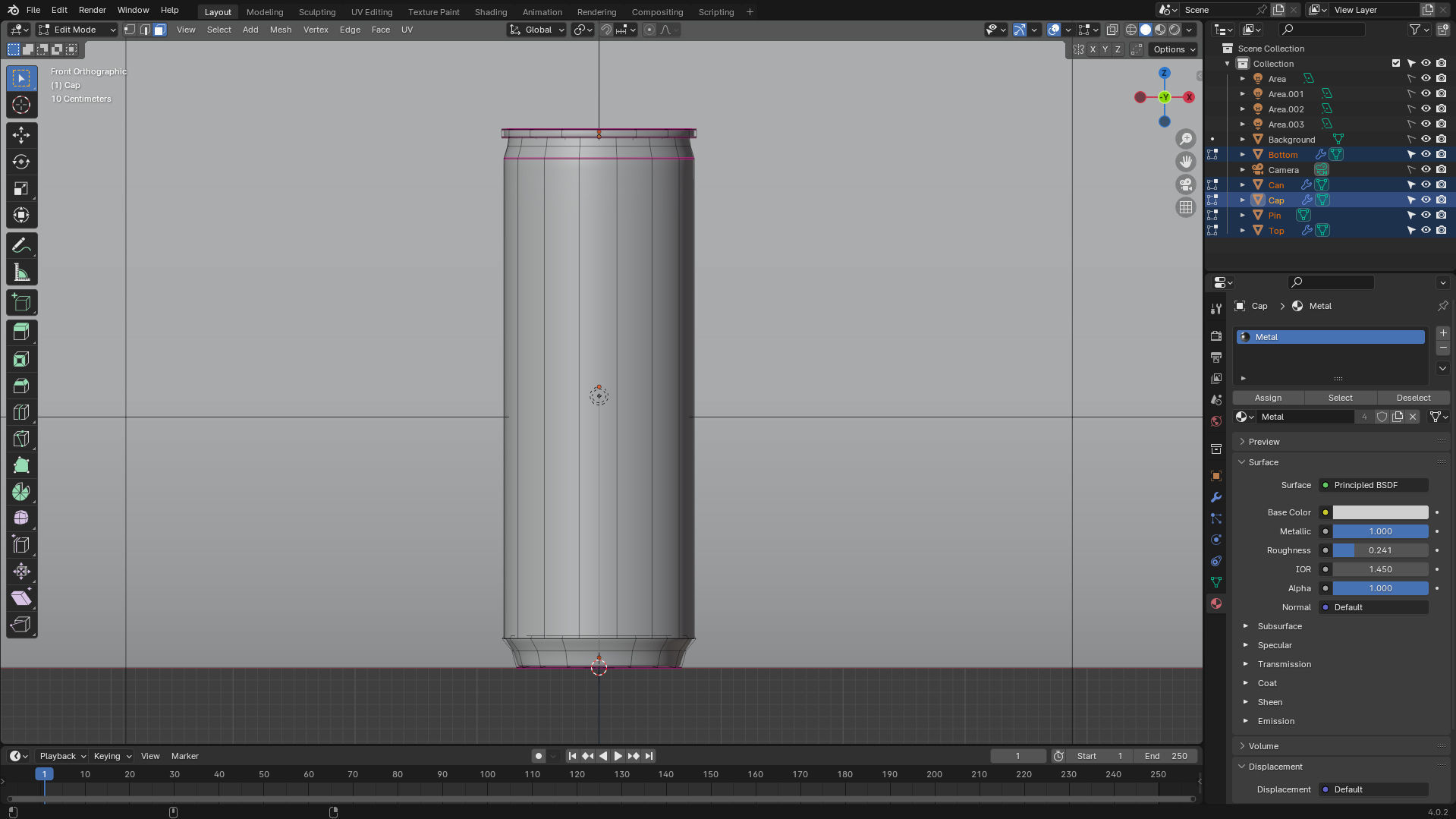
Task: Toggle X-ray display in viewport header
Action: [x=1112, y=30]
